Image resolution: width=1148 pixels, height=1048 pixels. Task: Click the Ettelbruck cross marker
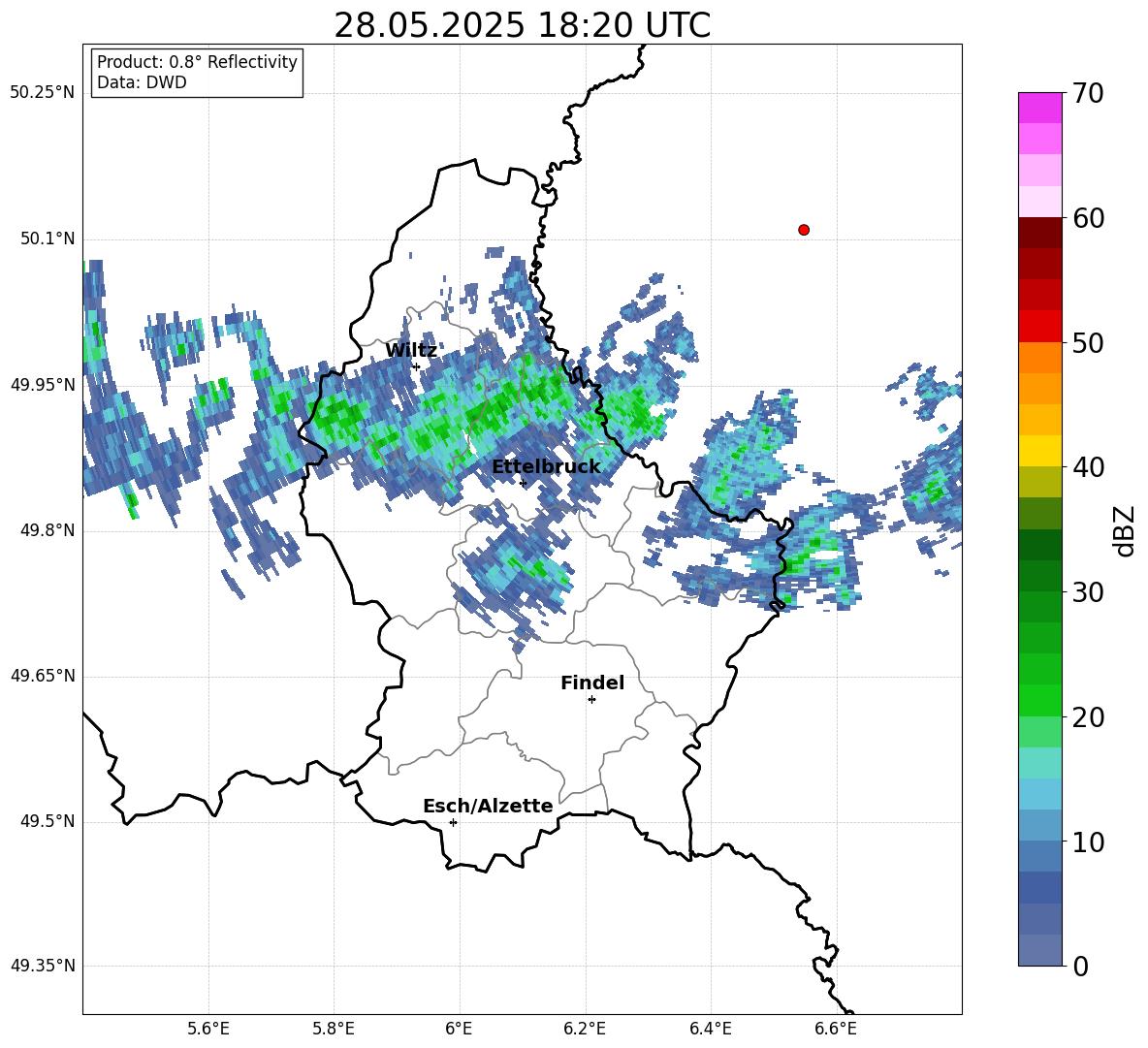tap(523, 482)
